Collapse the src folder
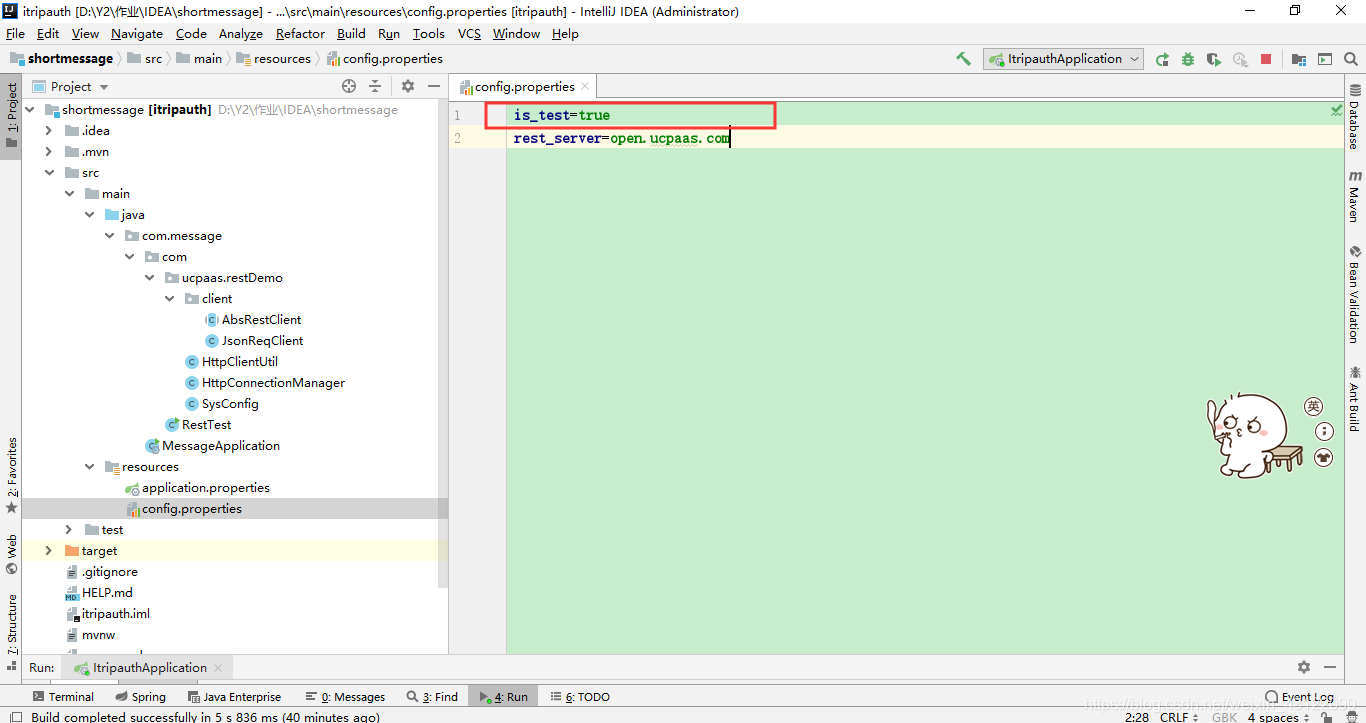Viewport: 1366px width, 723px height. pyautogui.click(x=49, y=173)
